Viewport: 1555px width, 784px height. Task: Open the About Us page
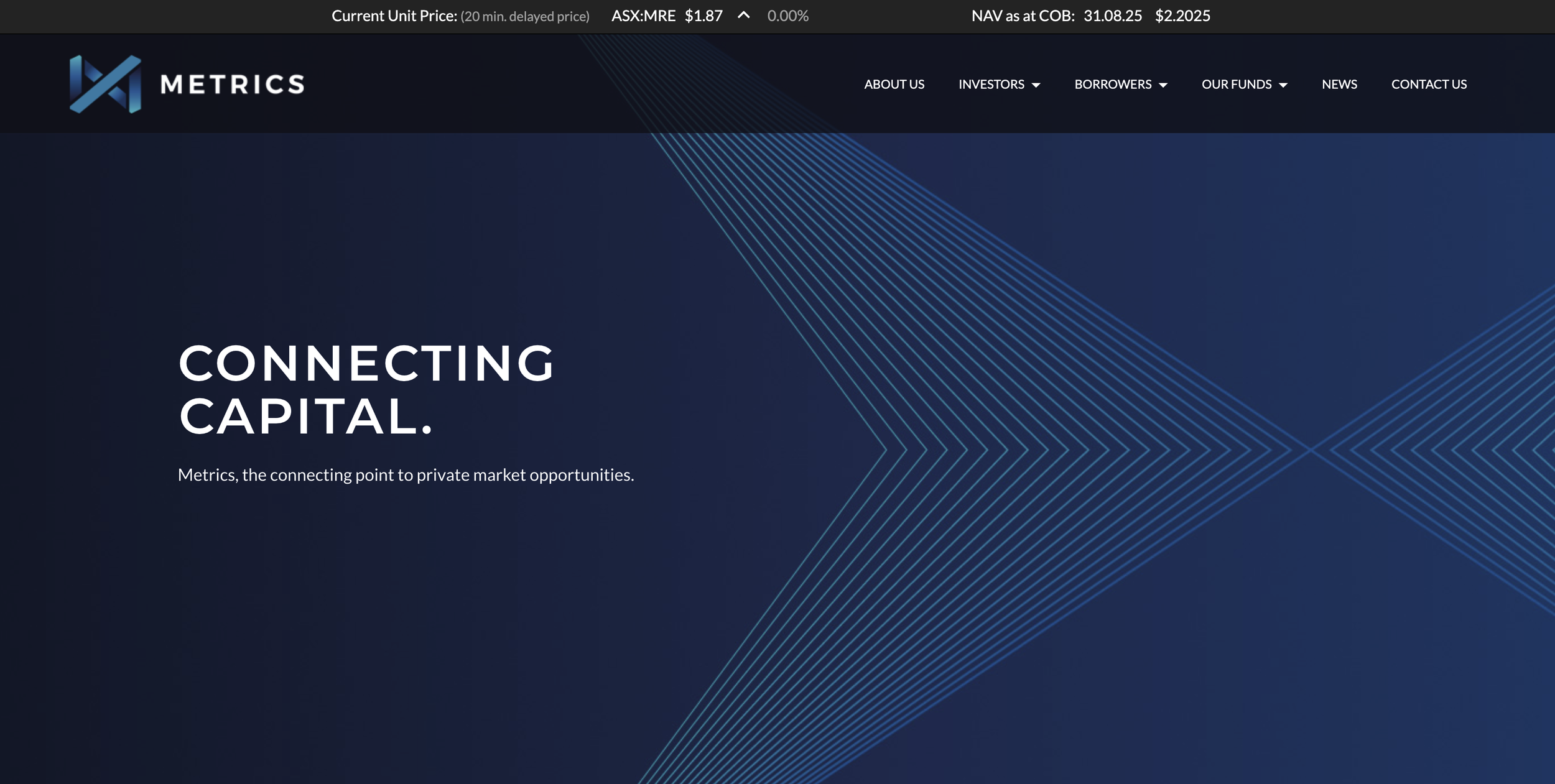click(x=894, y=84)
